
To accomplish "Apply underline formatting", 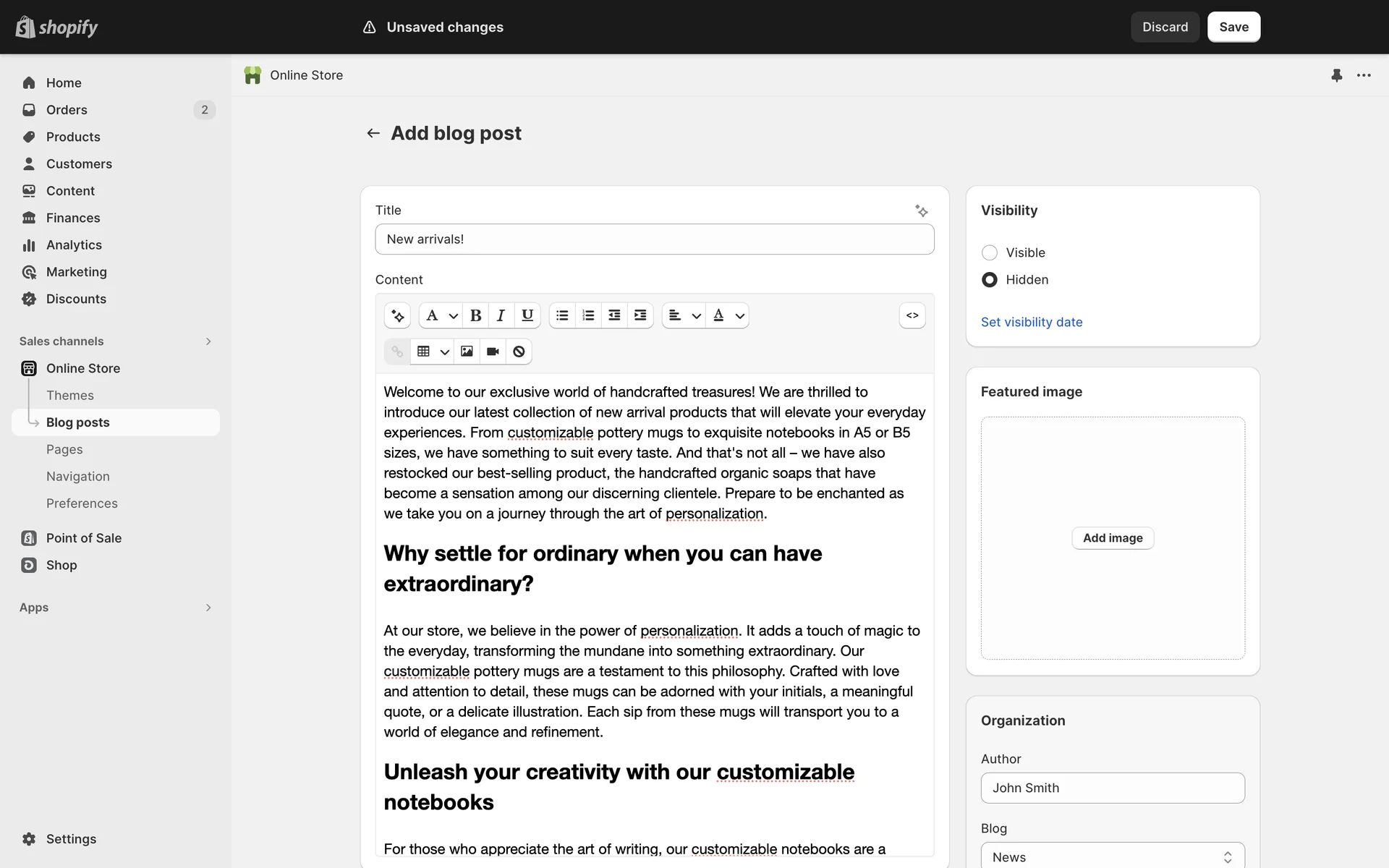I will tap(527, 315).
